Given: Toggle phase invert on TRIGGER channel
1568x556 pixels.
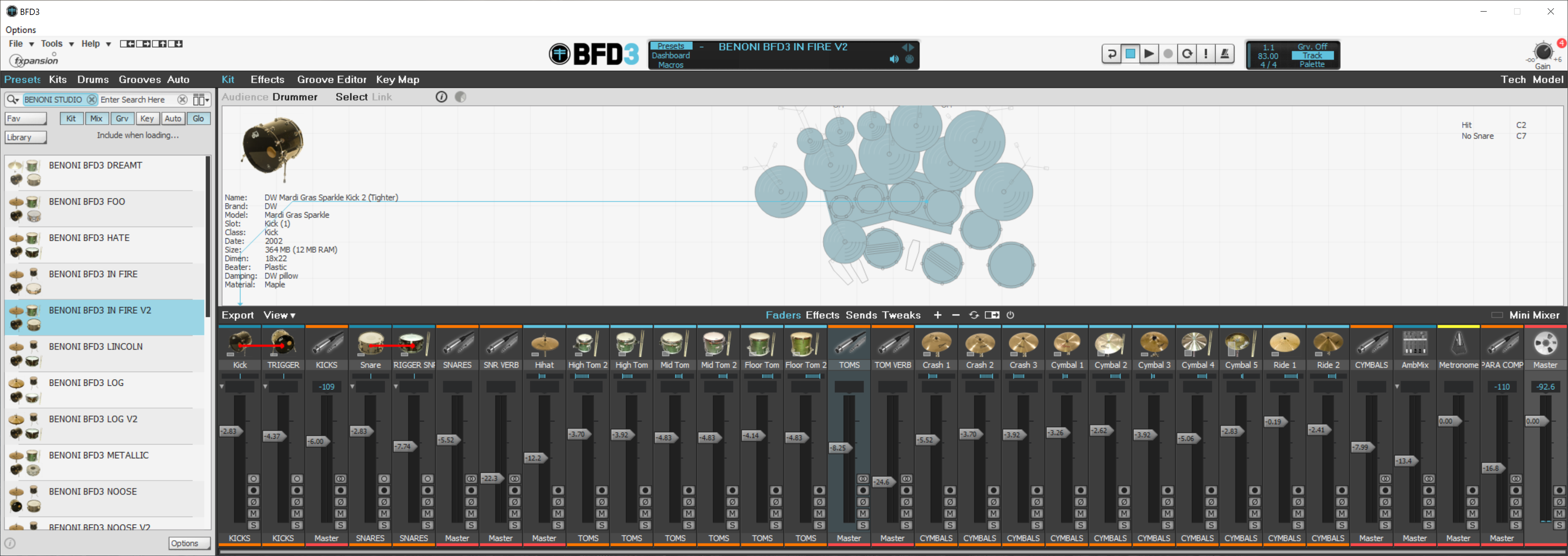Looking at the screenshot, I should [x=297, y=502].
